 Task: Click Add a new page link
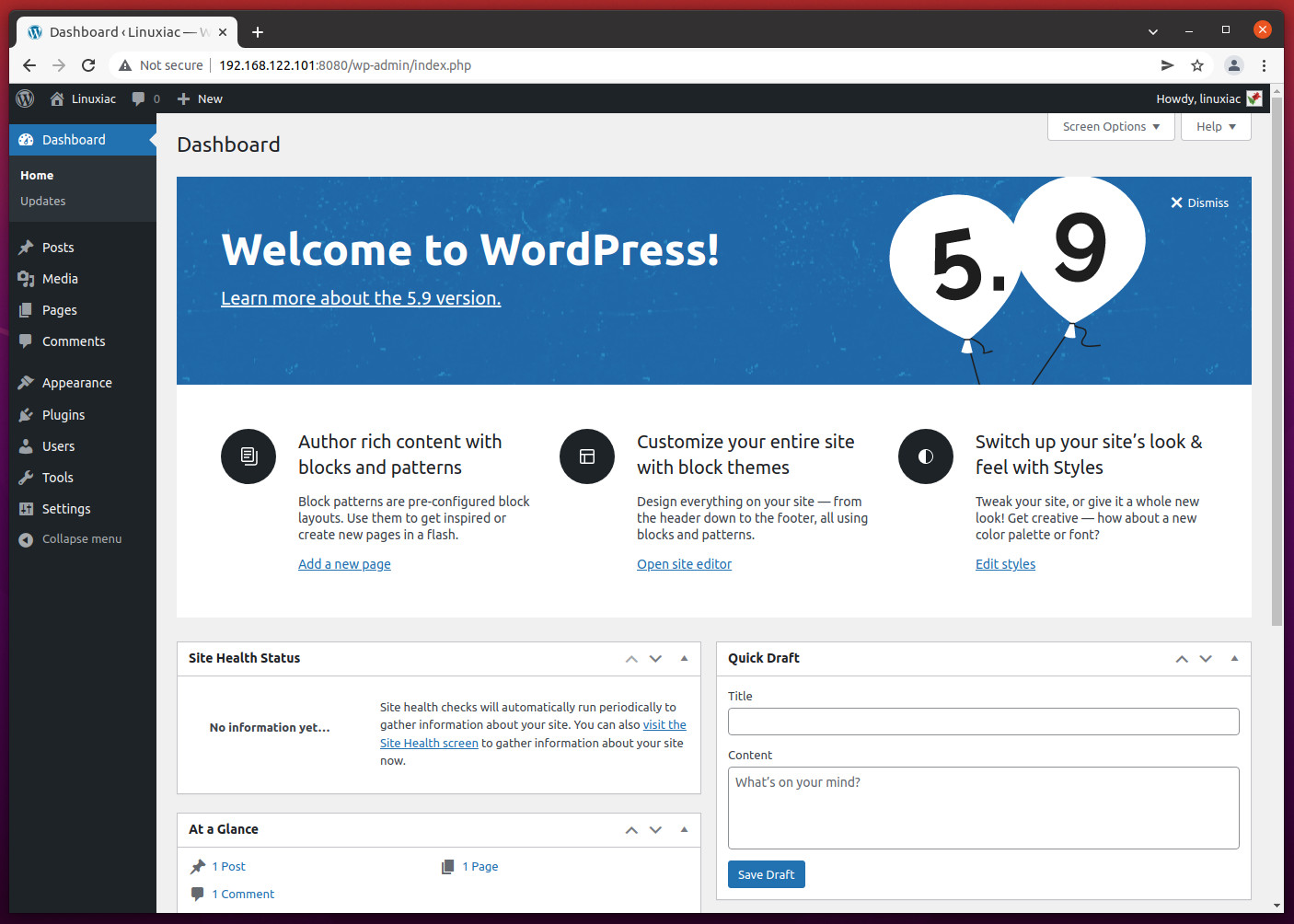tap(344, 564)
